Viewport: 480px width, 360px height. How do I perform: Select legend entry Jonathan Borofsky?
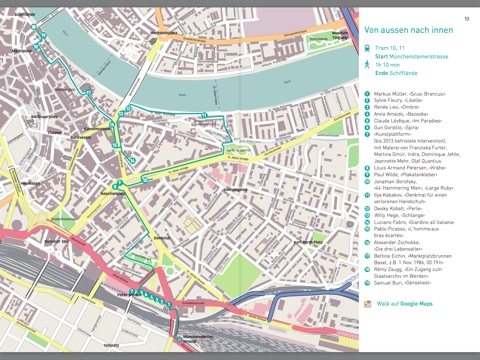pos(409,185)
